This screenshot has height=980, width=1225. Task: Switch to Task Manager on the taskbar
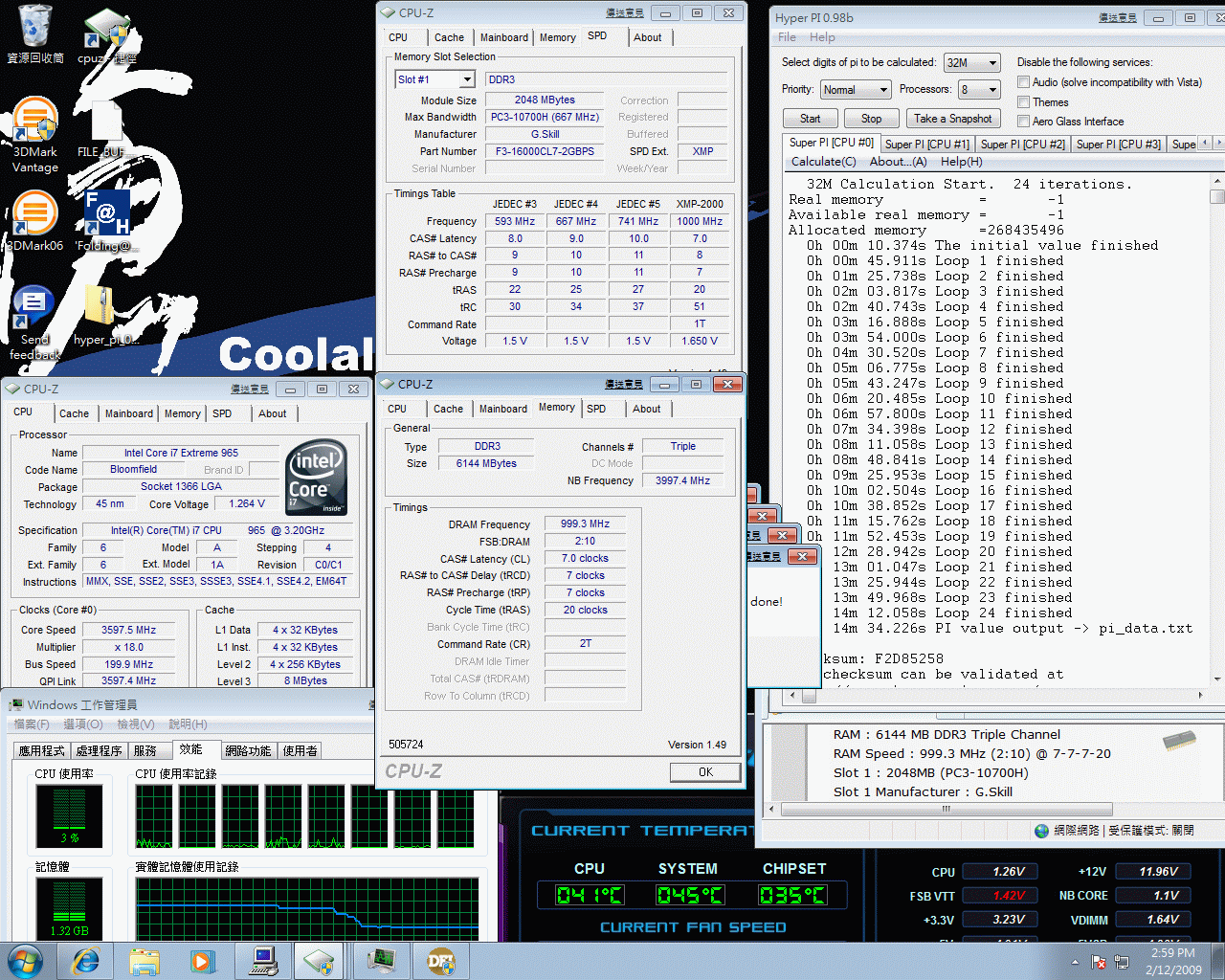coord(381,961)
